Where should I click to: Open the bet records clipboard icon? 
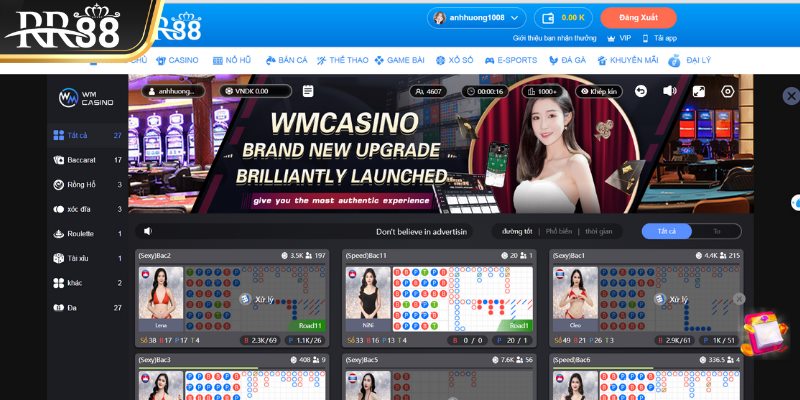click(308, 91)
